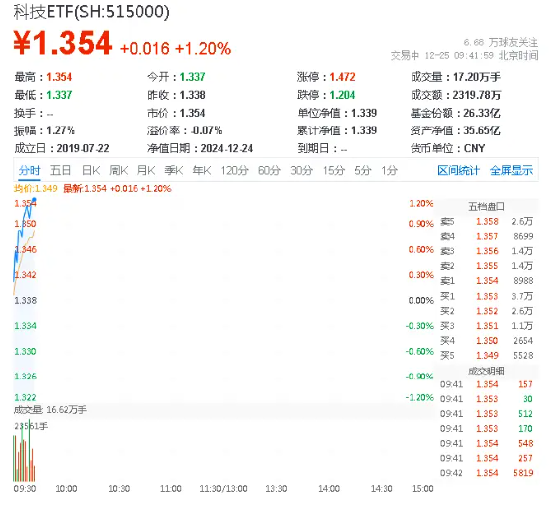
Task: Select the 日K chart tab
Action: [91, 171]
